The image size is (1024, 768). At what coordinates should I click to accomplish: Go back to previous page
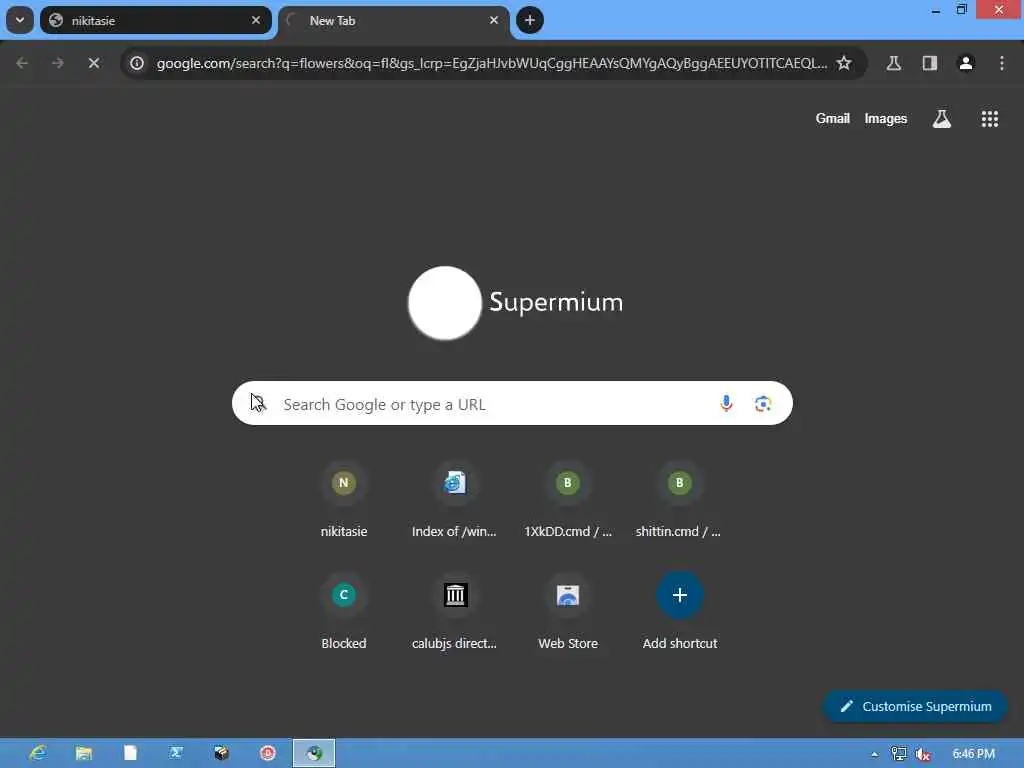pos(22,63)
